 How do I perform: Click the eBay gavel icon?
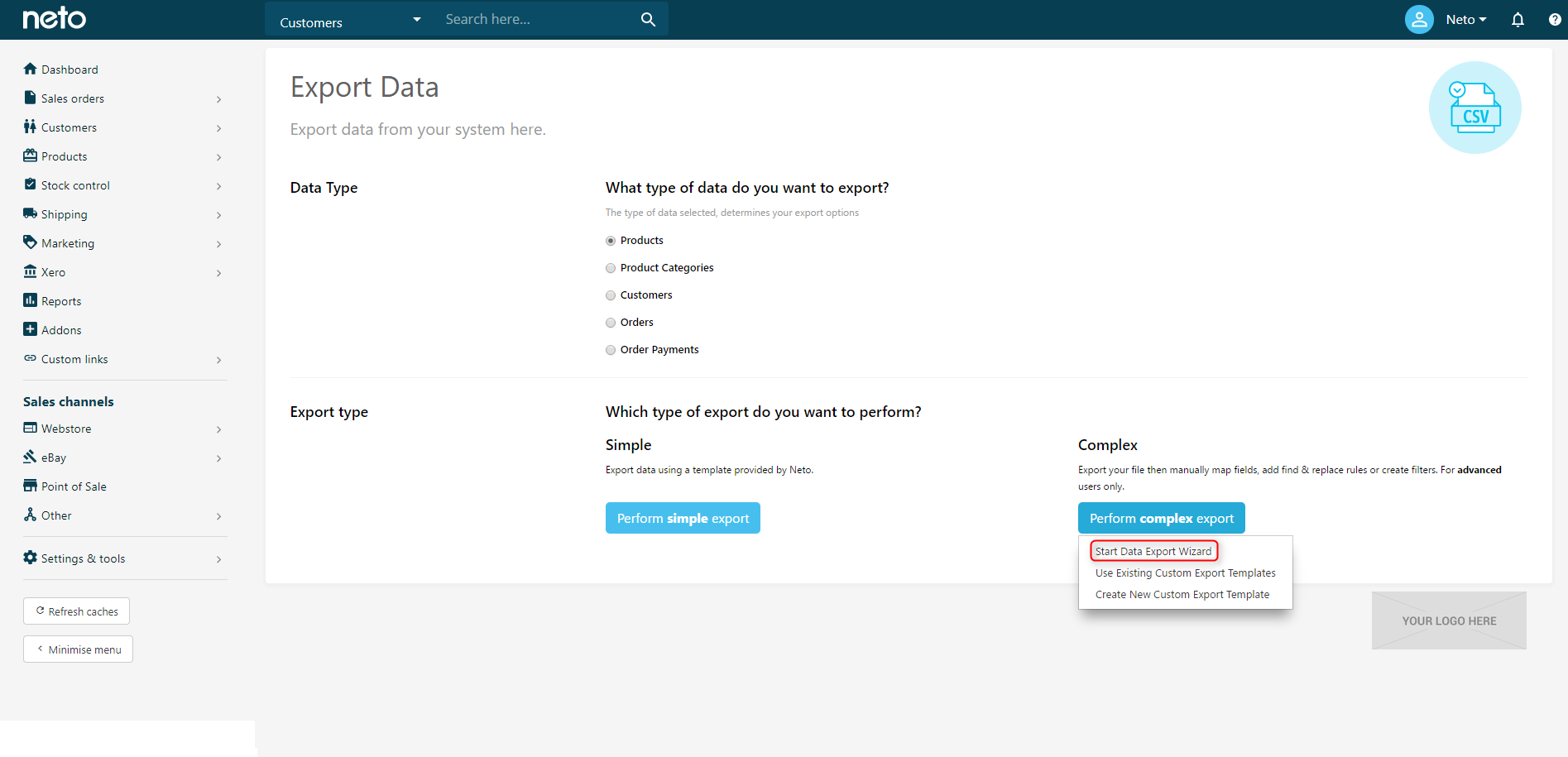click(31, 457)
